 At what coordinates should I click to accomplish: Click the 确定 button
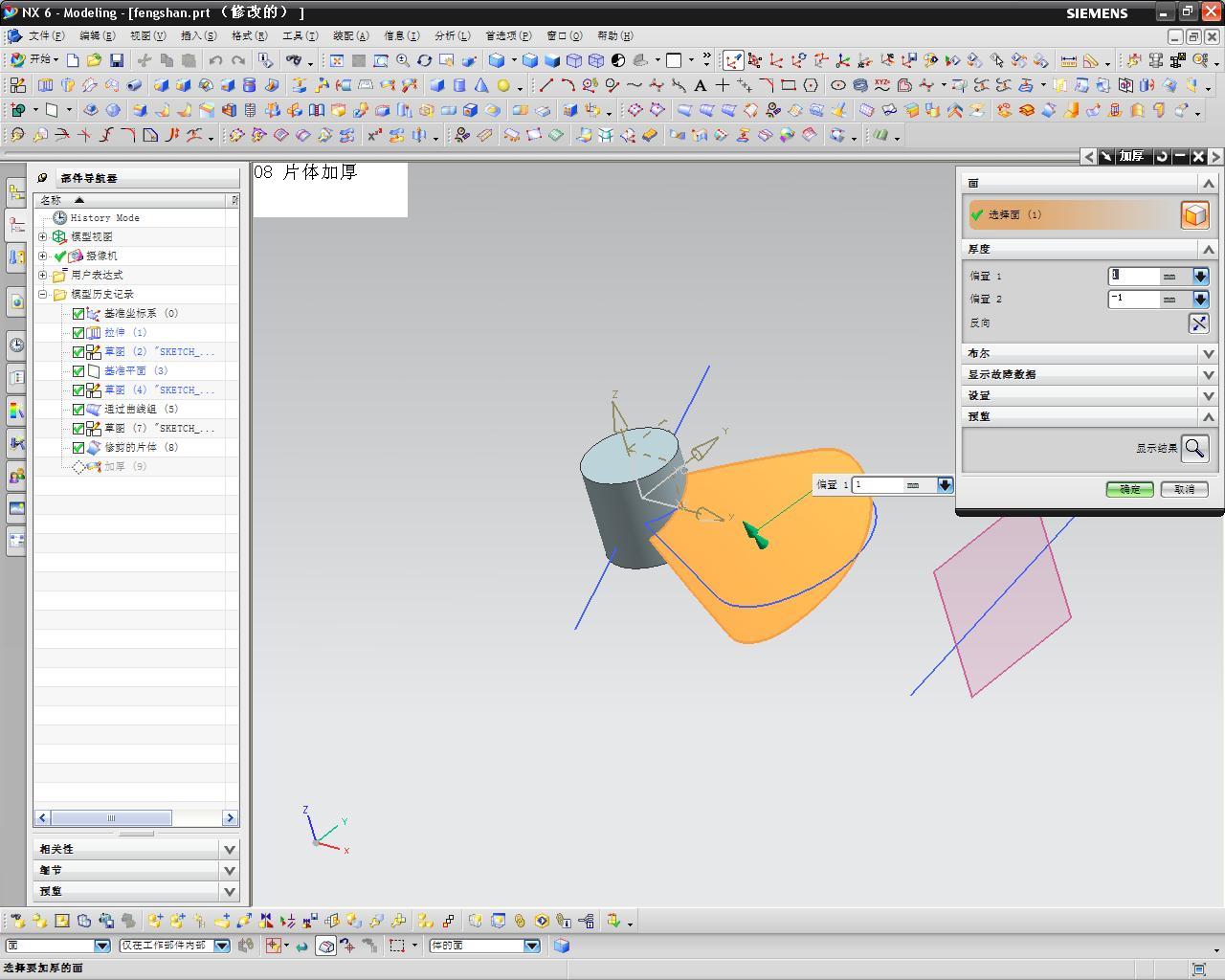tap(1129, 489)
